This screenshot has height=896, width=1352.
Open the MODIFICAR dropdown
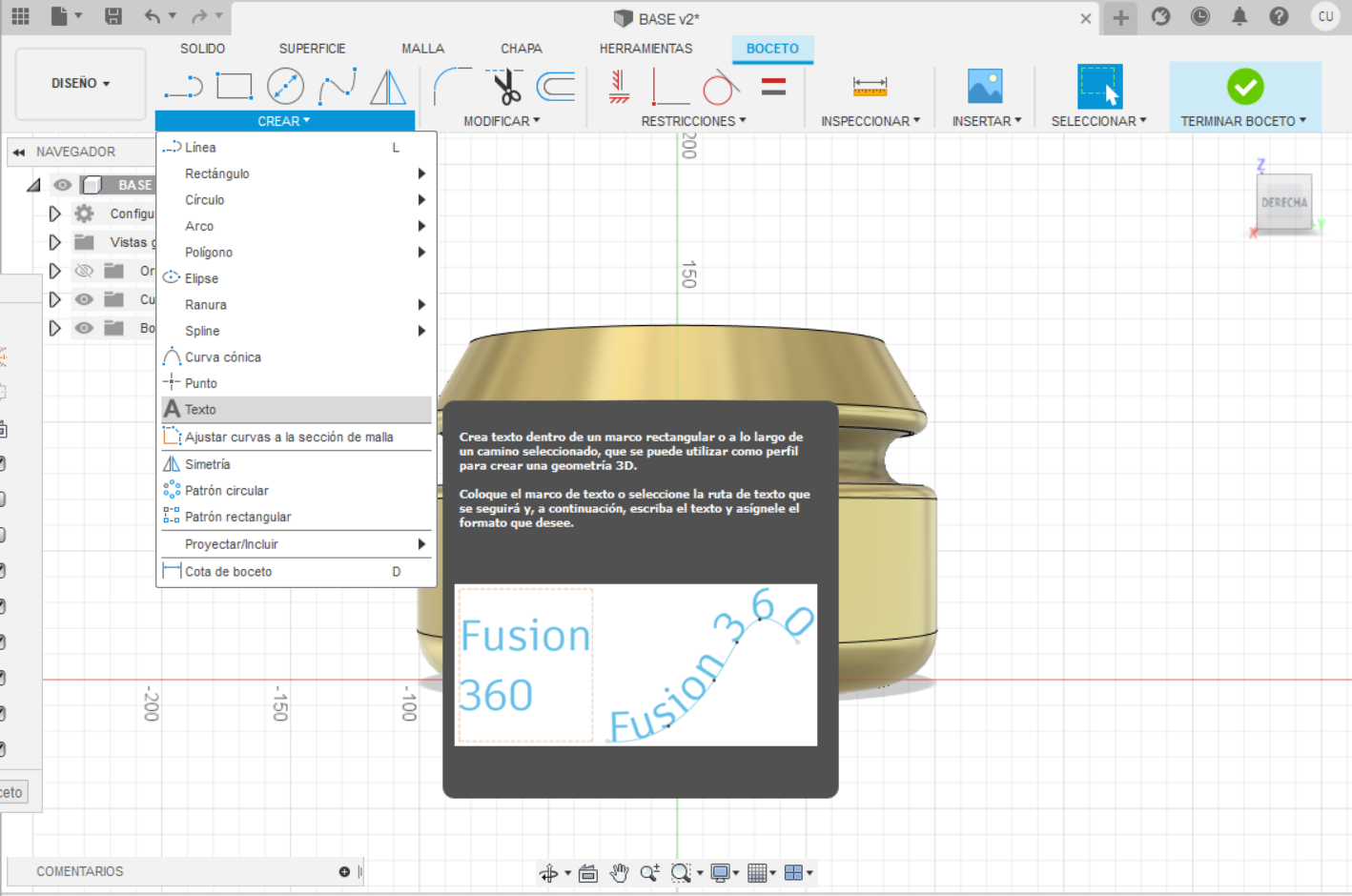pos(502,121)
